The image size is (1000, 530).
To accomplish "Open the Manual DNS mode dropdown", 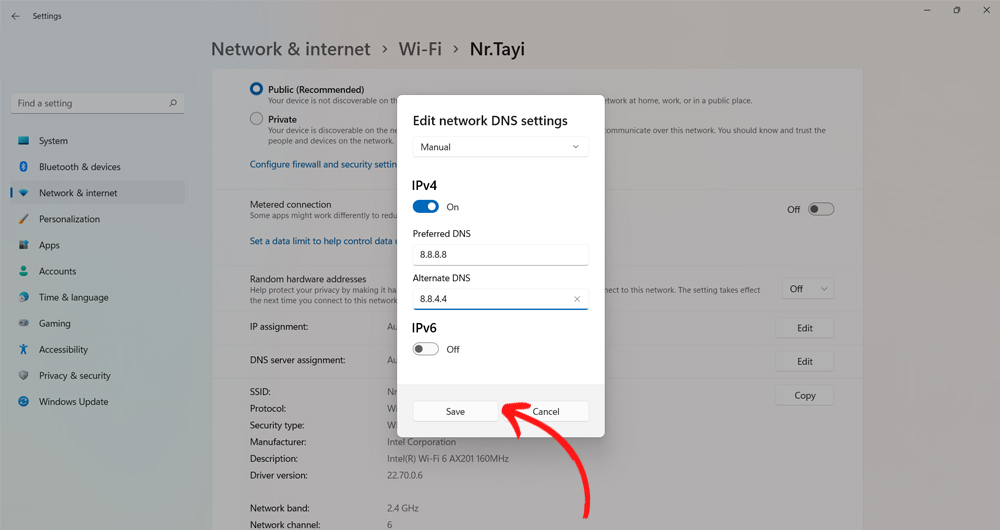I will tap(500, 147).
